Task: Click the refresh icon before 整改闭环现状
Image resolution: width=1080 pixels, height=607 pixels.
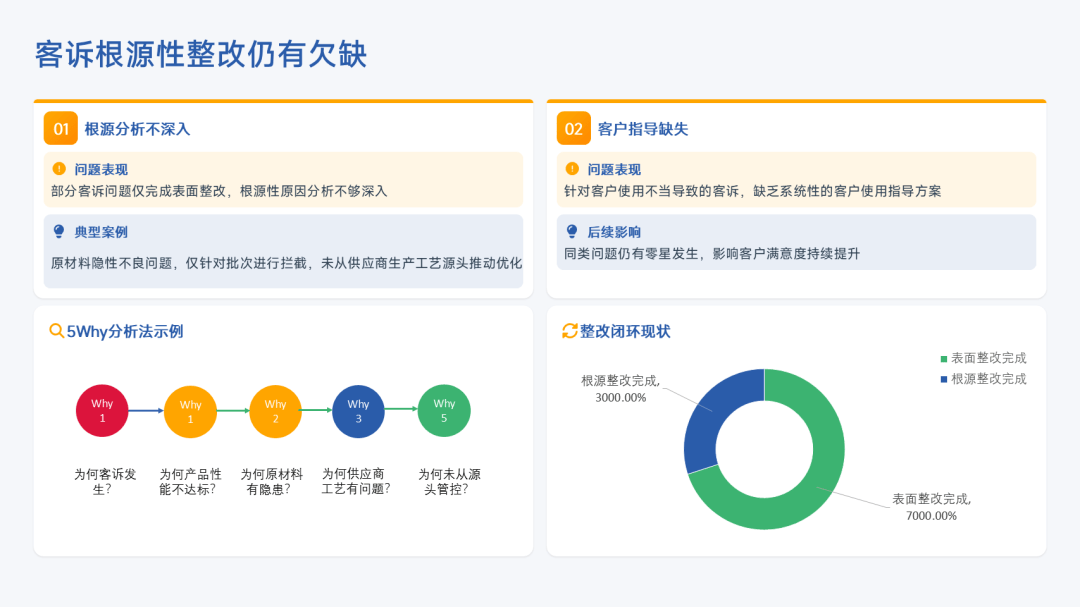Action: click(570, 331)
